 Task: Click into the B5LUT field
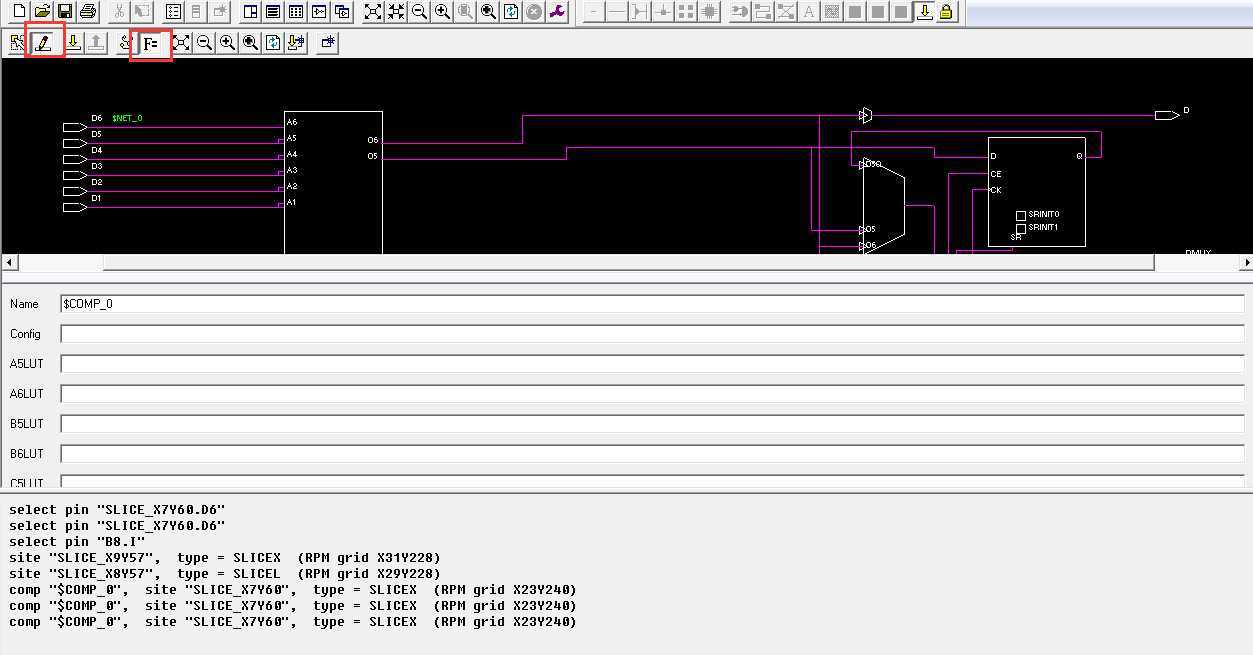click(652, 423)
